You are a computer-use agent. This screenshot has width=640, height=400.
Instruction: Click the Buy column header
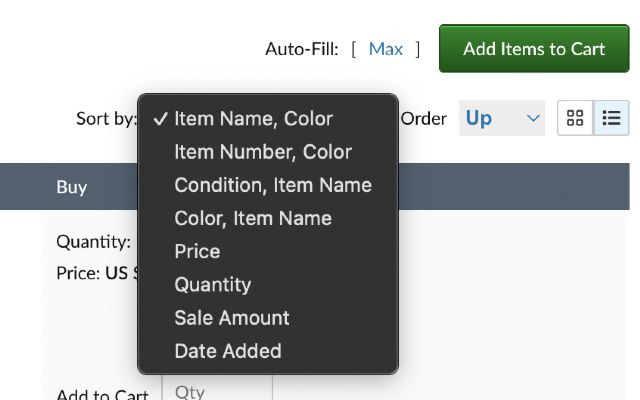coord(72,187)
